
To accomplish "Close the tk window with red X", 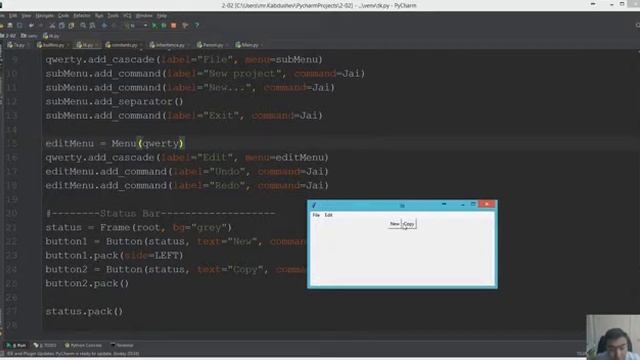I will [x=487, y=204].
